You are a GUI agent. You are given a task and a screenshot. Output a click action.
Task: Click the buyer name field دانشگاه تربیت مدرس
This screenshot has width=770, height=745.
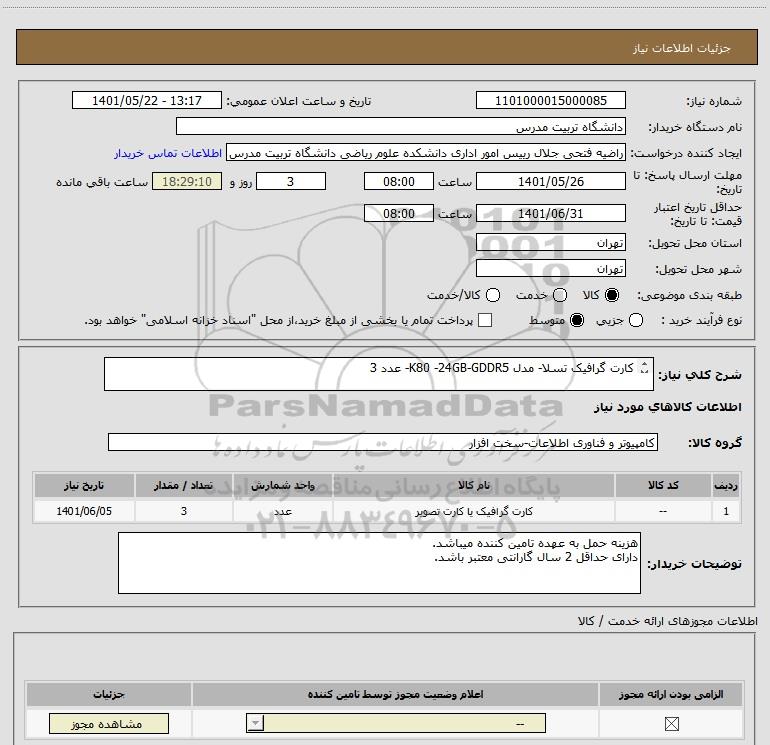tap(401, 126)
